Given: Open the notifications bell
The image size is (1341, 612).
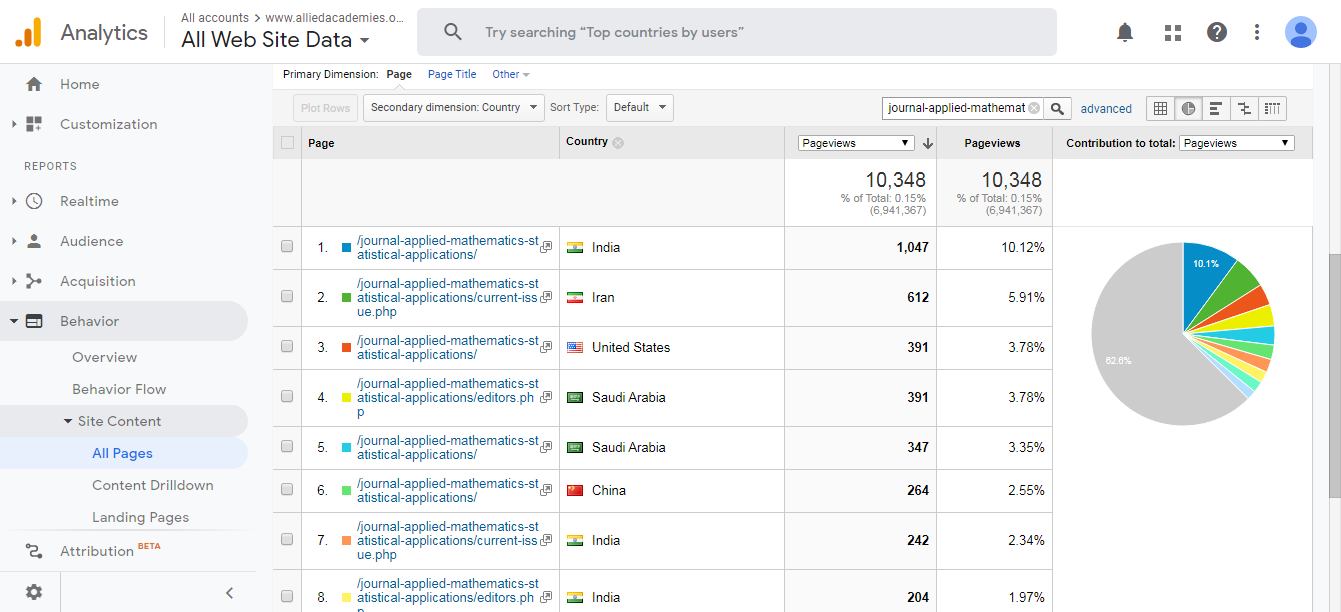Looking at the screenshot, I should (1125, 32).
